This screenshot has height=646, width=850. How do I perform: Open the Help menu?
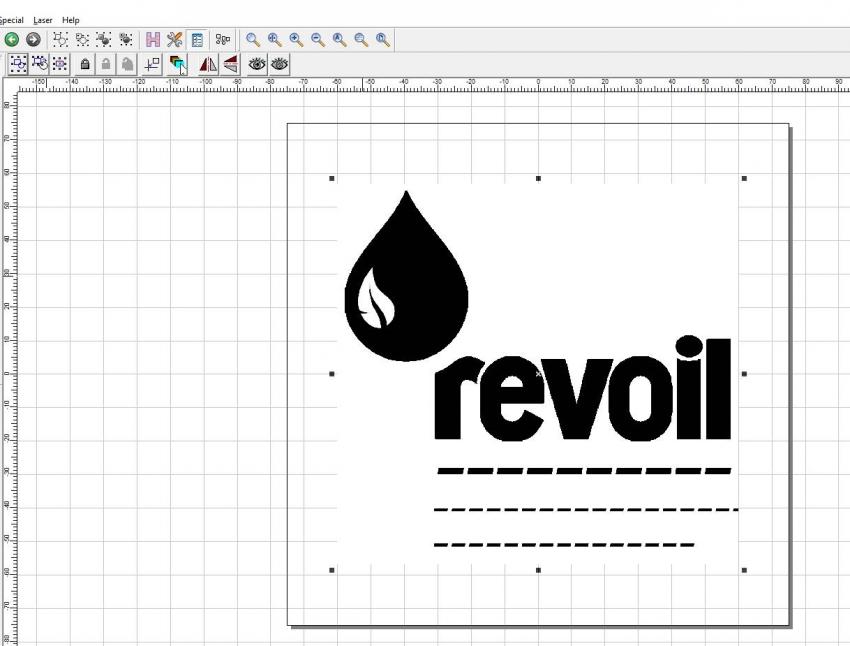[x=71, y=20]
